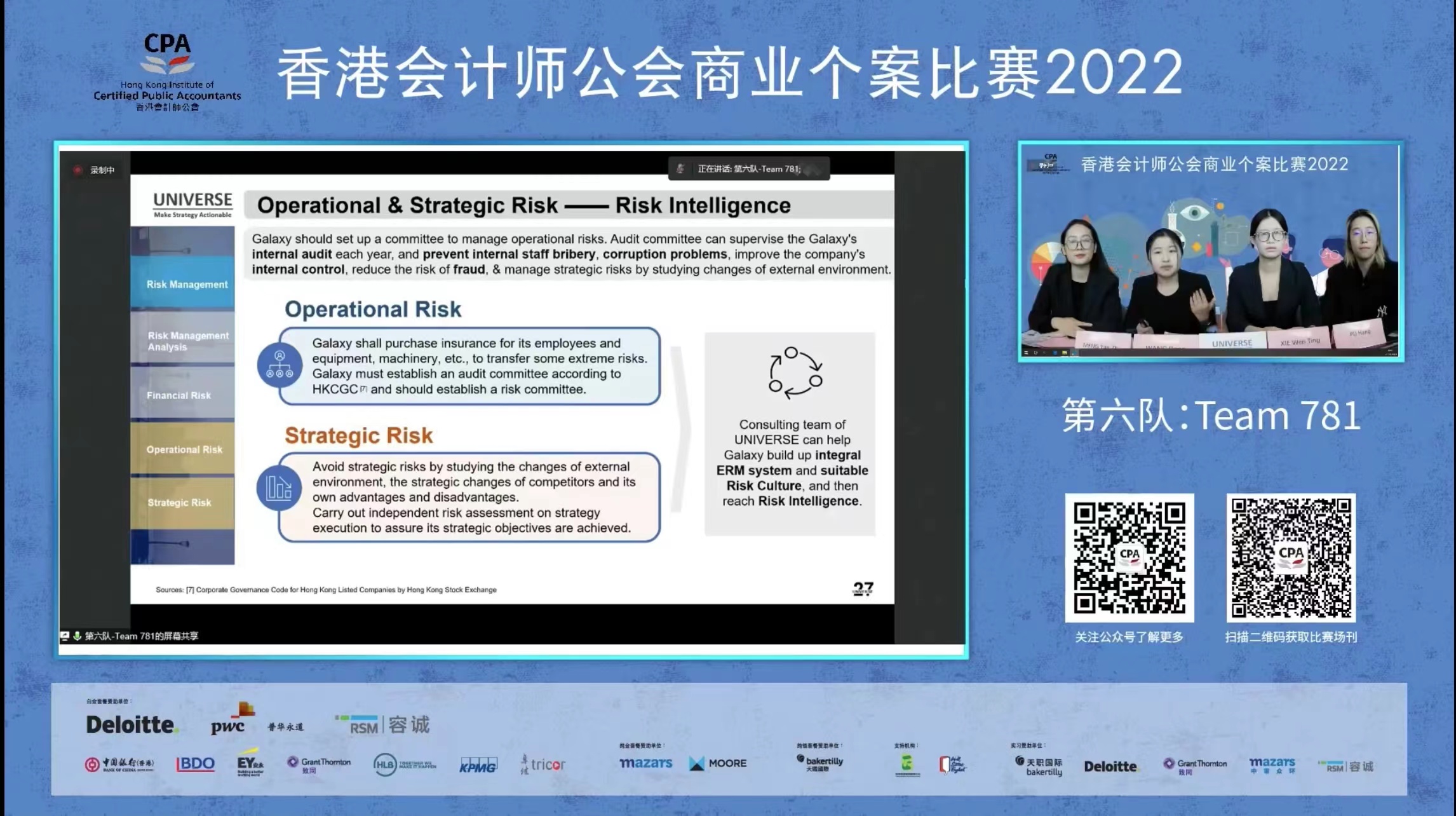Click the left QR code for official account
Viewport: 1456px width, 816px height.
pos(1129,557)
